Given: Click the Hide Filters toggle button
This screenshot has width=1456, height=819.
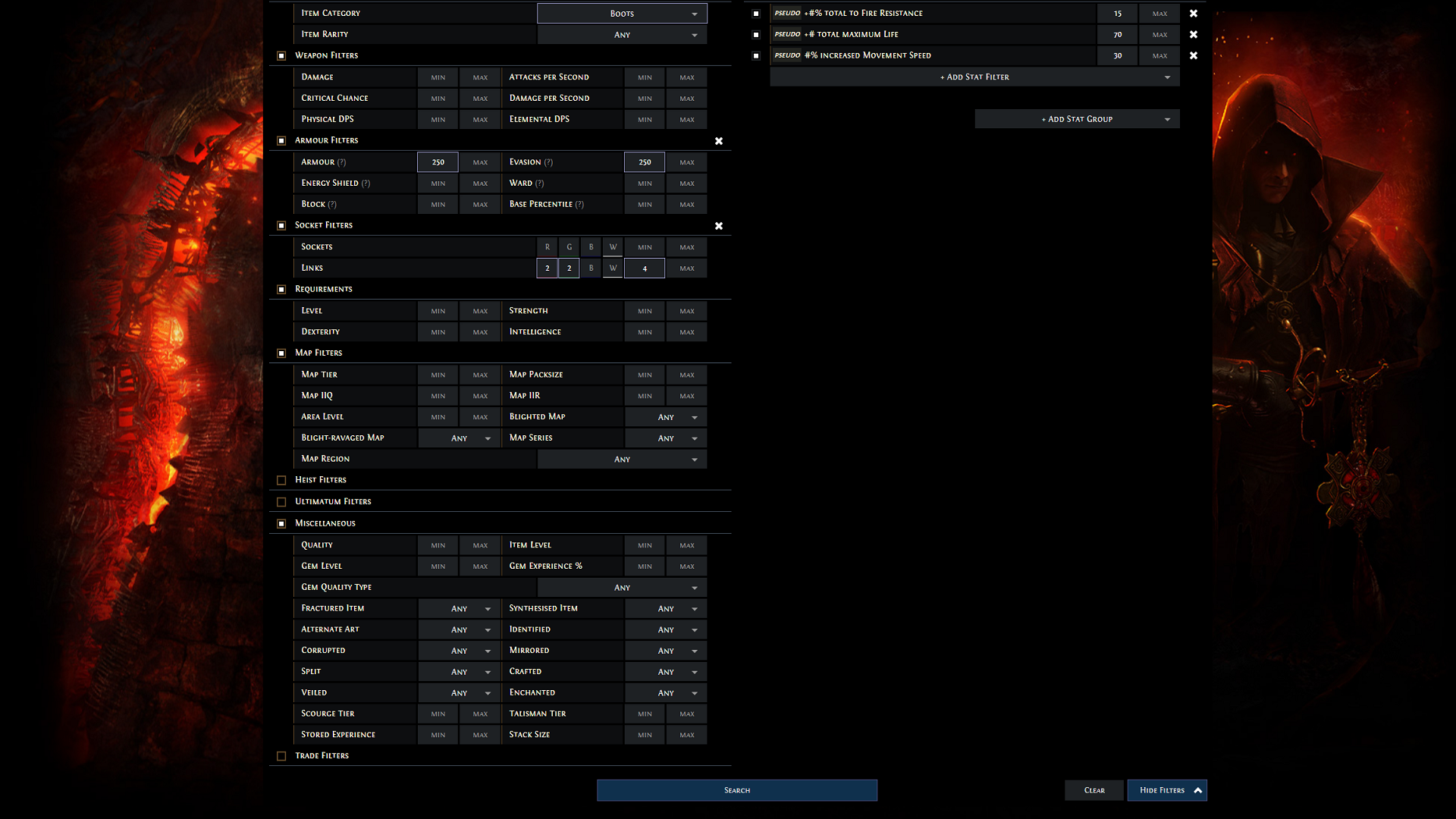Looking at the screenshot, I should point(1166,790).
